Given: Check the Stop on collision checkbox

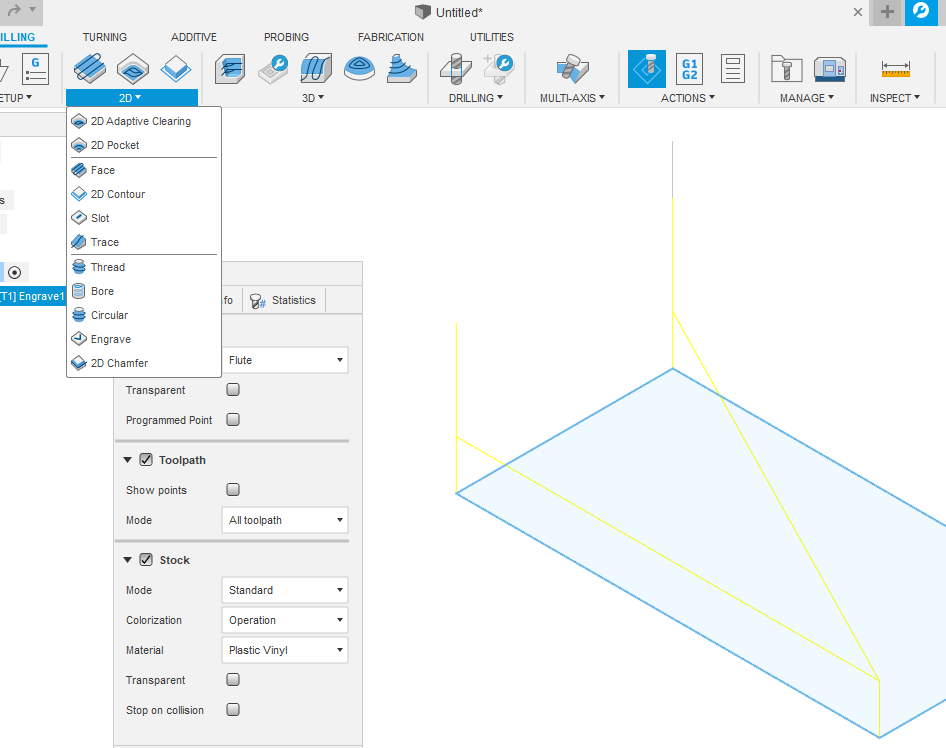Looking at the screenshot, I should 233,710.
